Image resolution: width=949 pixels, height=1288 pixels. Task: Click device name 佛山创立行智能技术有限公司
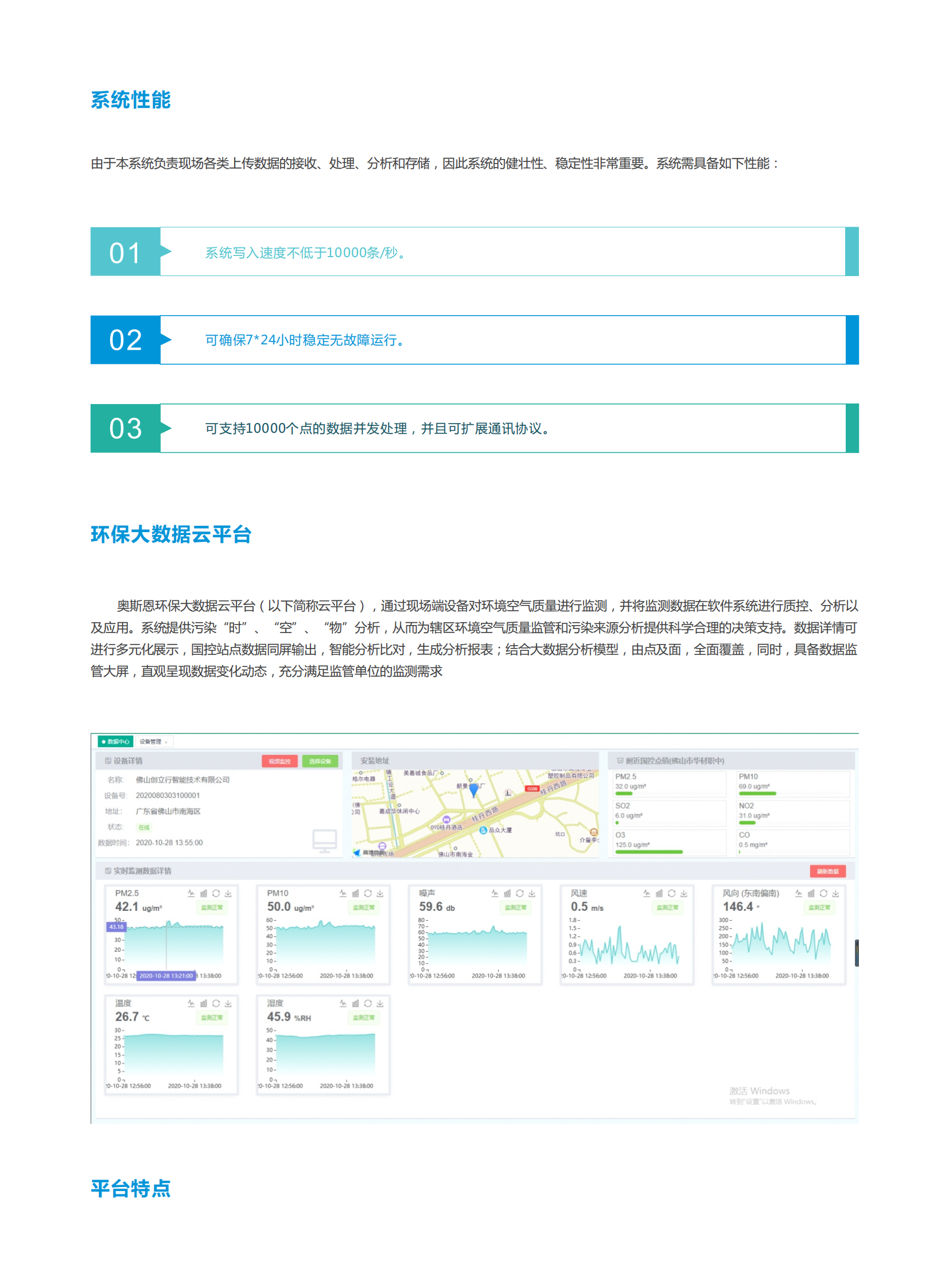tap(182, 779)
